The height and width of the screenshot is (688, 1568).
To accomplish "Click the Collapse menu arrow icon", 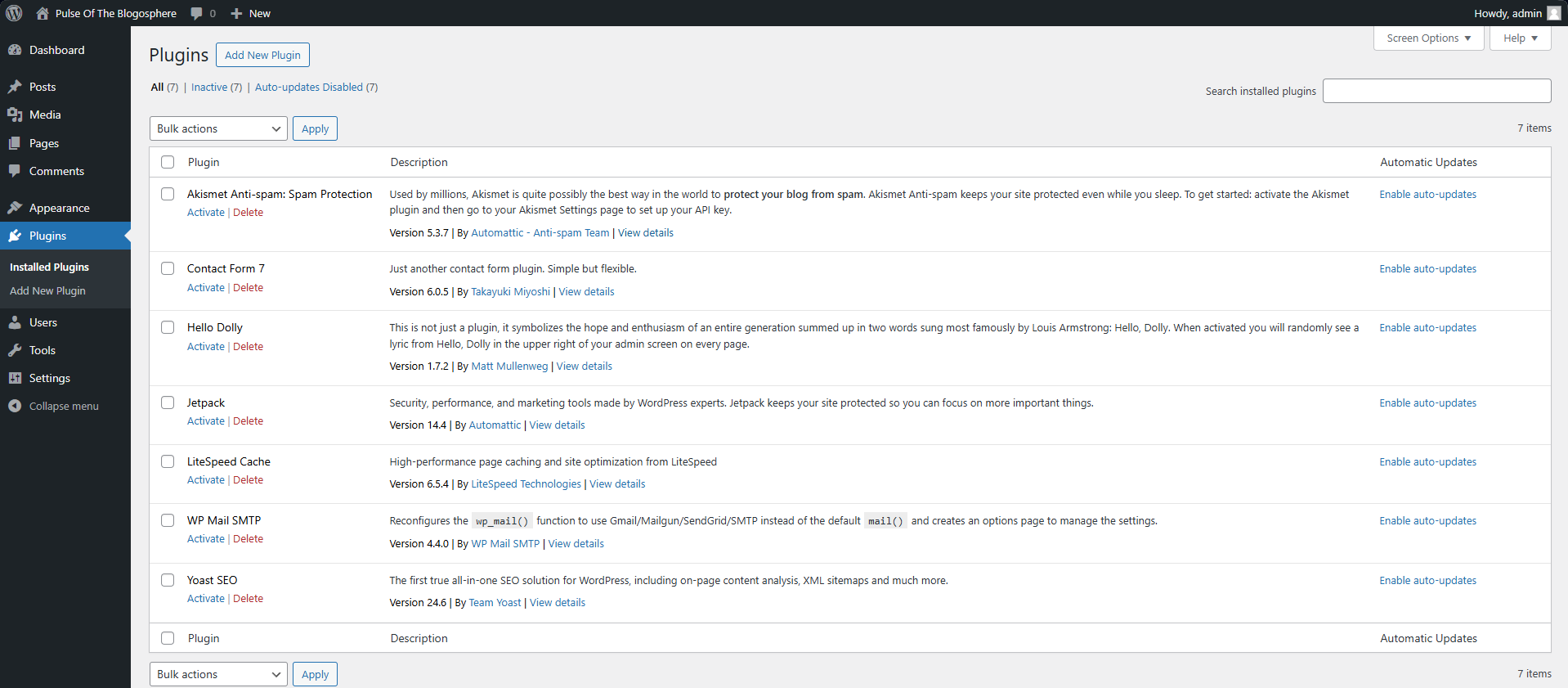I will coord(15,406).
